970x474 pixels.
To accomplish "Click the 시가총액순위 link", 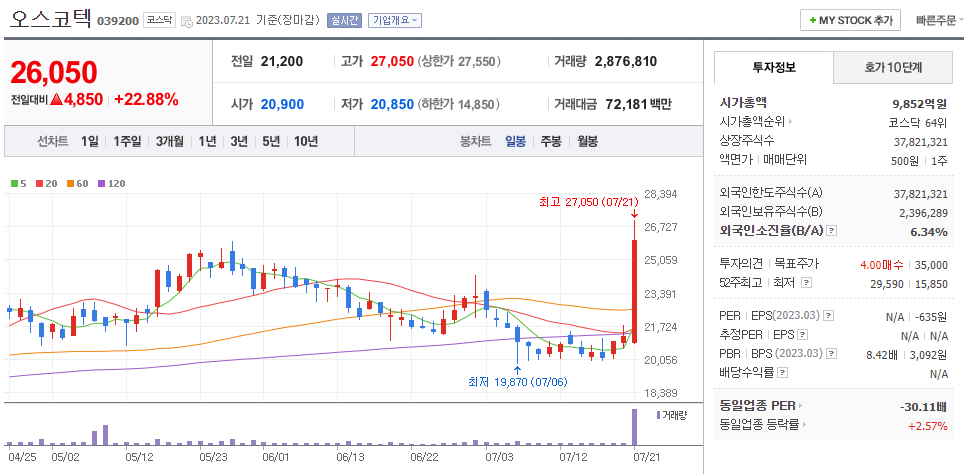I will click(x=752, y=122).
